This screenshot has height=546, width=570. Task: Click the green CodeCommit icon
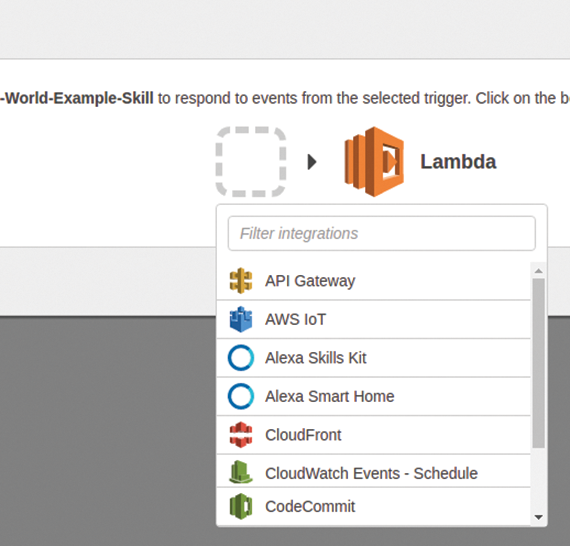[x=241, y=506]
